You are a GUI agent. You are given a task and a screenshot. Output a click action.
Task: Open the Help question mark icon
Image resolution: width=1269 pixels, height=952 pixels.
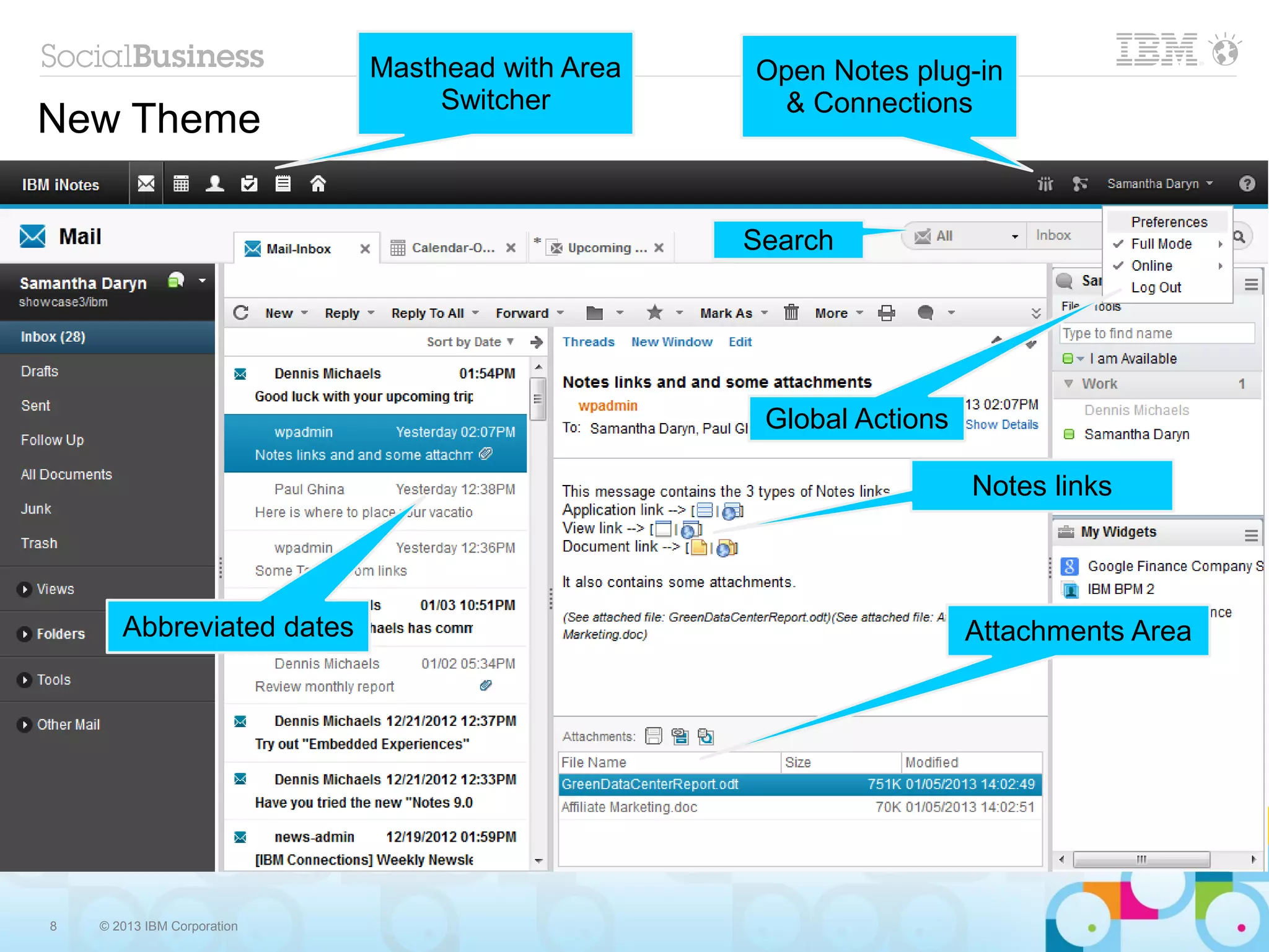pyautogui.click(x=1247, y=184)
